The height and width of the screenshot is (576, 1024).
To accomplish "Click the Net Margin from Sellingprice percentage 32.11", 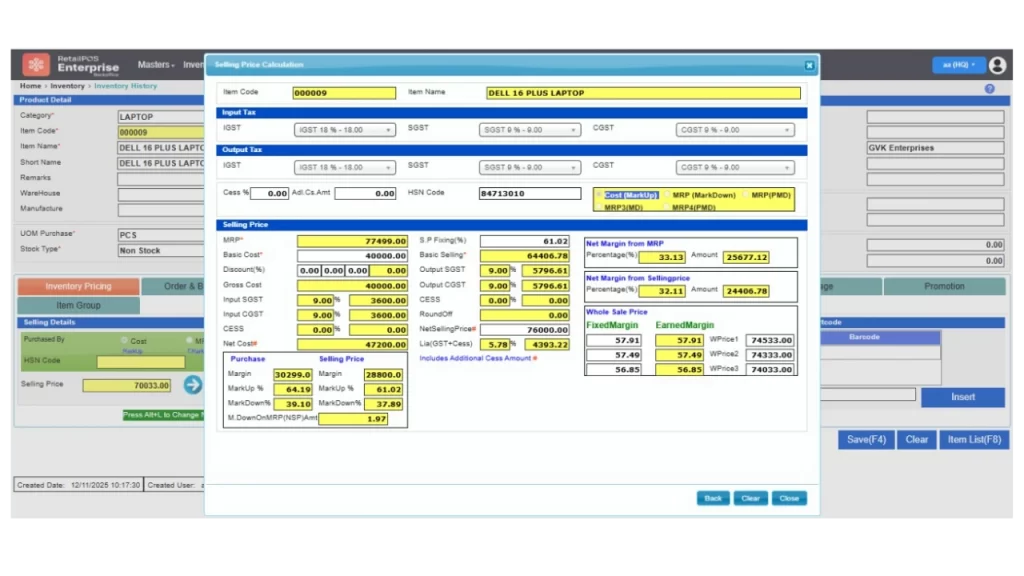I will (662, 291).
